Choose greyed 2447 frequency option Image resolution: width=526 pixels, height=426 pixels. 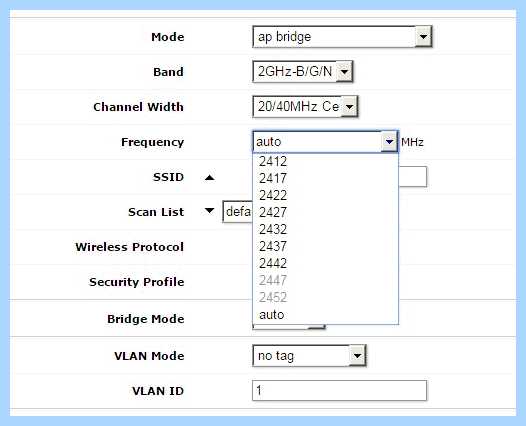tap(325, 280)
